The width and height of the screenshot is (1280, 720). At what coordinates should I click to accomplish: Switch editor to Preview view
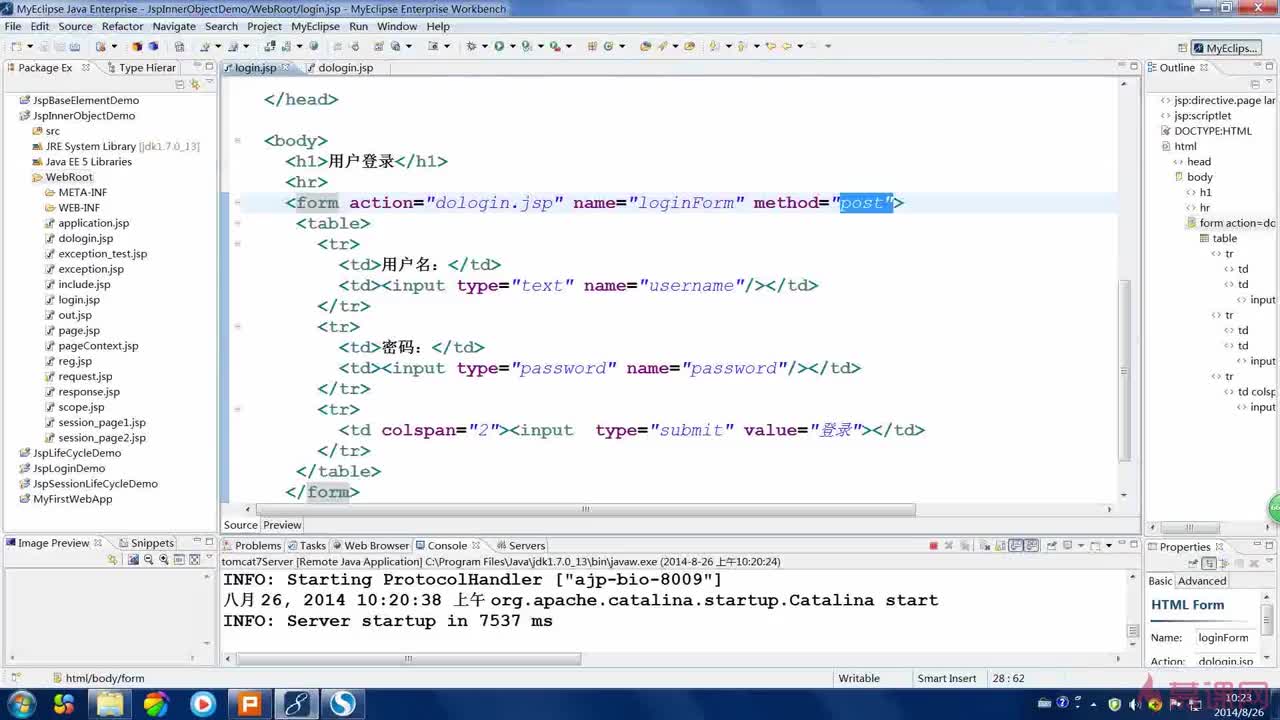(x=282, y=525)
